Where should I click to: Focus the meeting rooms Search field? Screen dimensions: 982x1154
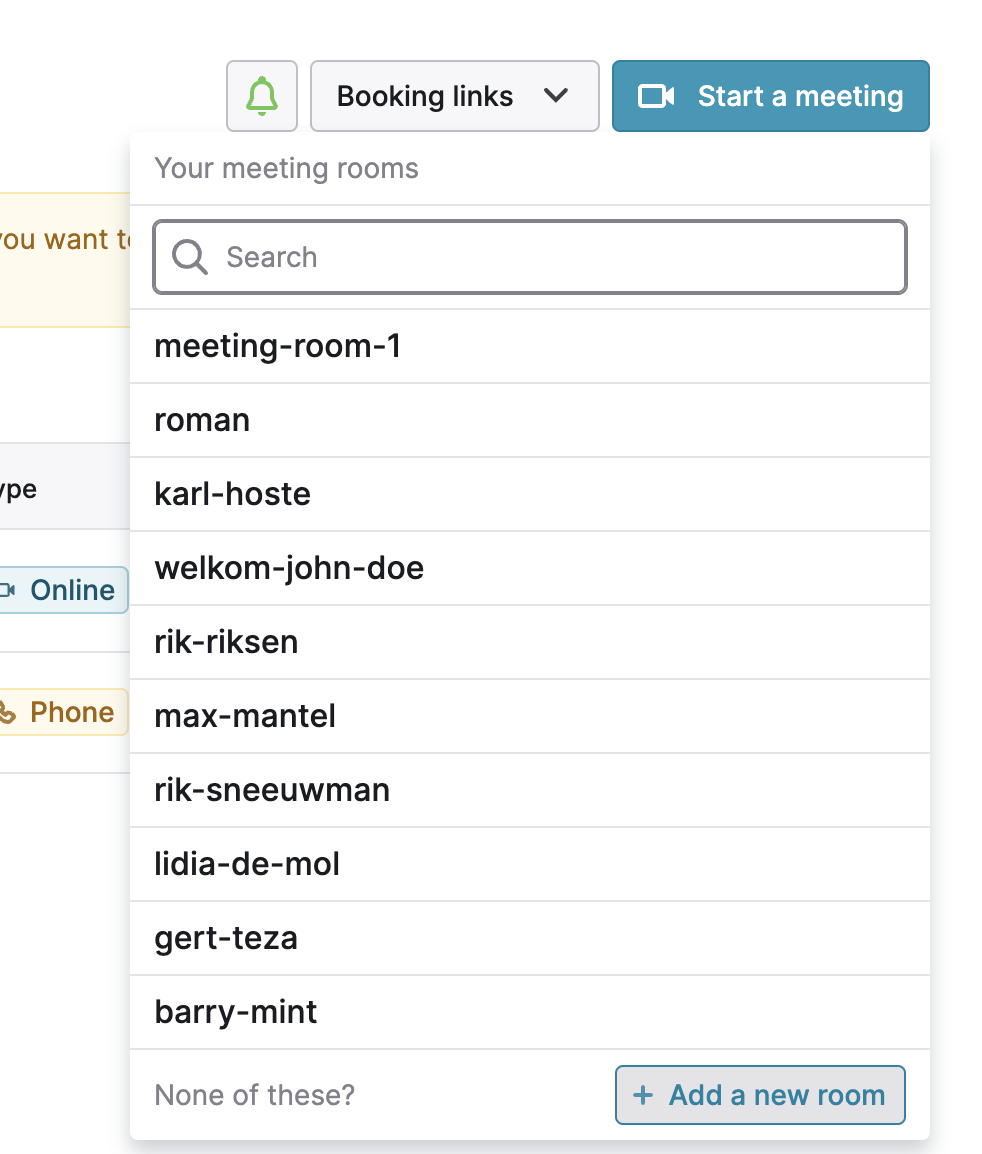coord(530,258)
